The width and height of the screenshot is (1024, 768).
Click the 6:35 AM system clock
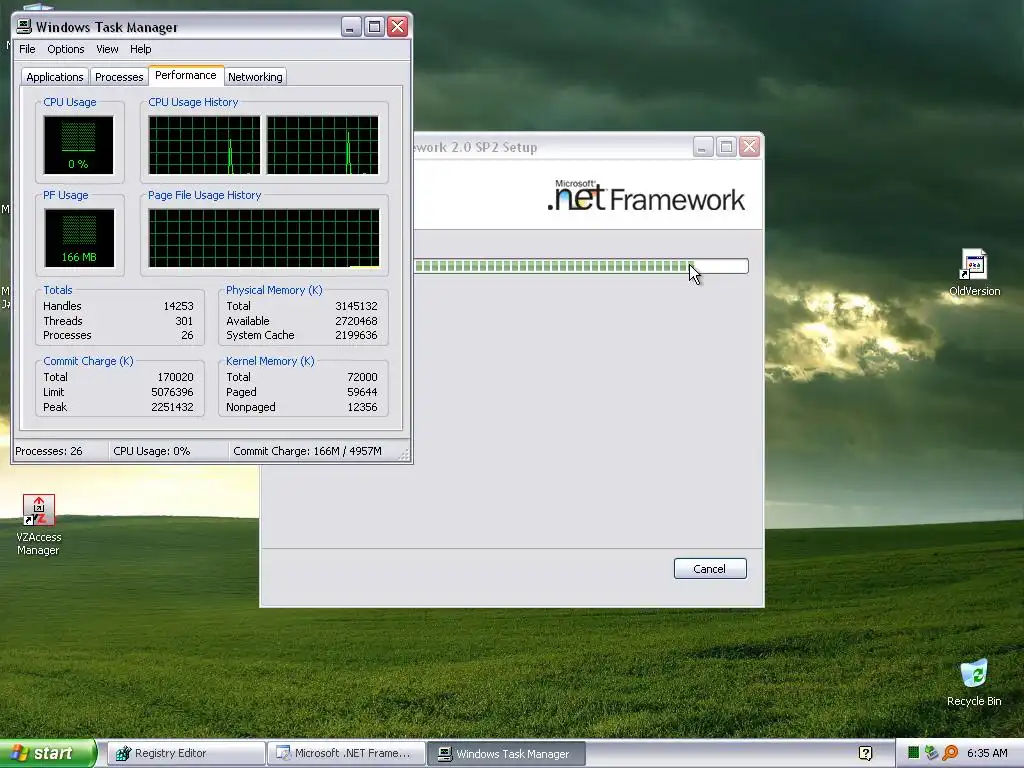tap(987, 753)
